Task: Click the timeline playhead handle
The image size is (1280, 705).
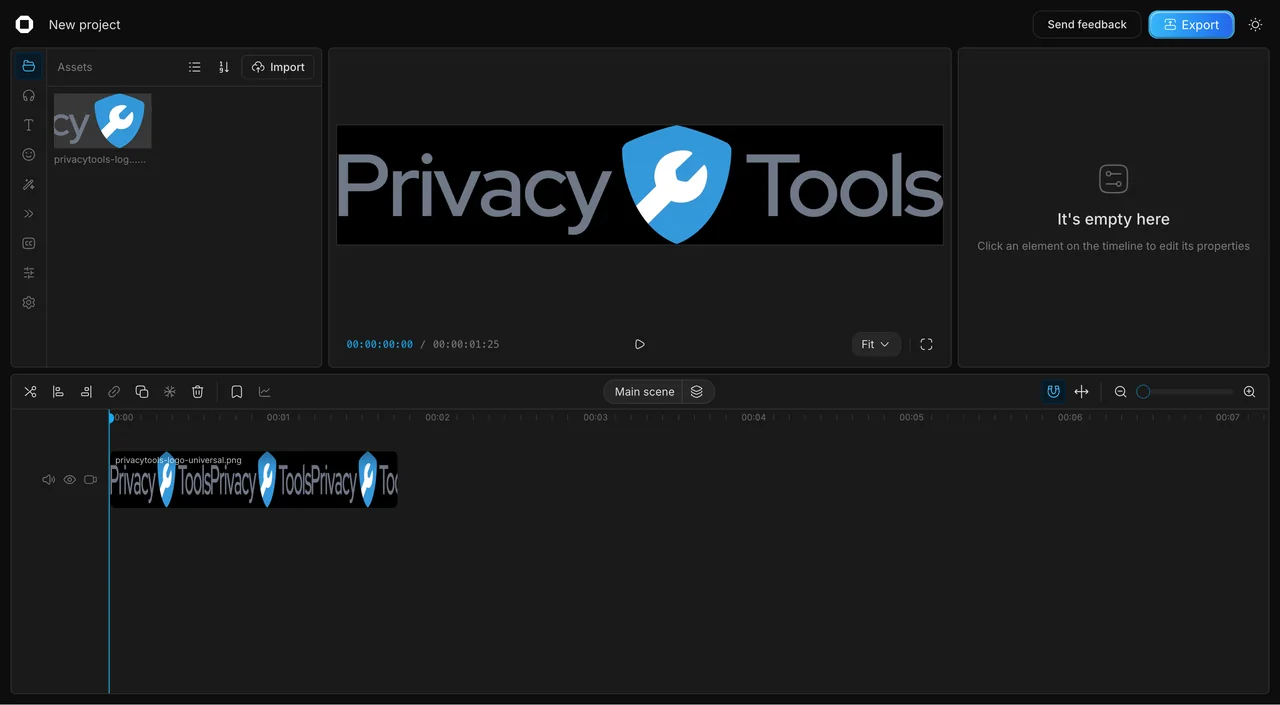Action: (x=110, y=417)
